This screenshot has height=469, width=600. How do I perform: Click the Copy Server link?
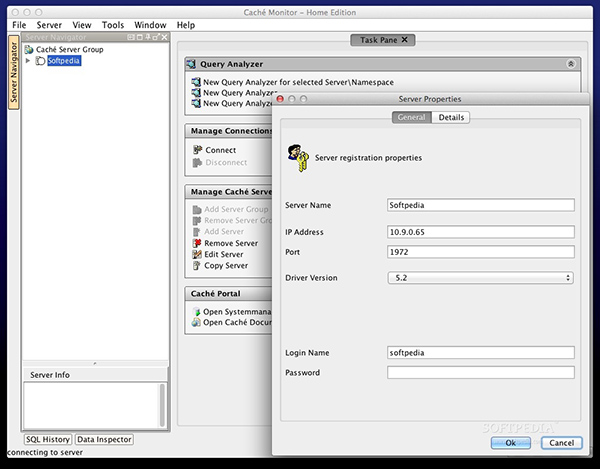coord(226,265)
